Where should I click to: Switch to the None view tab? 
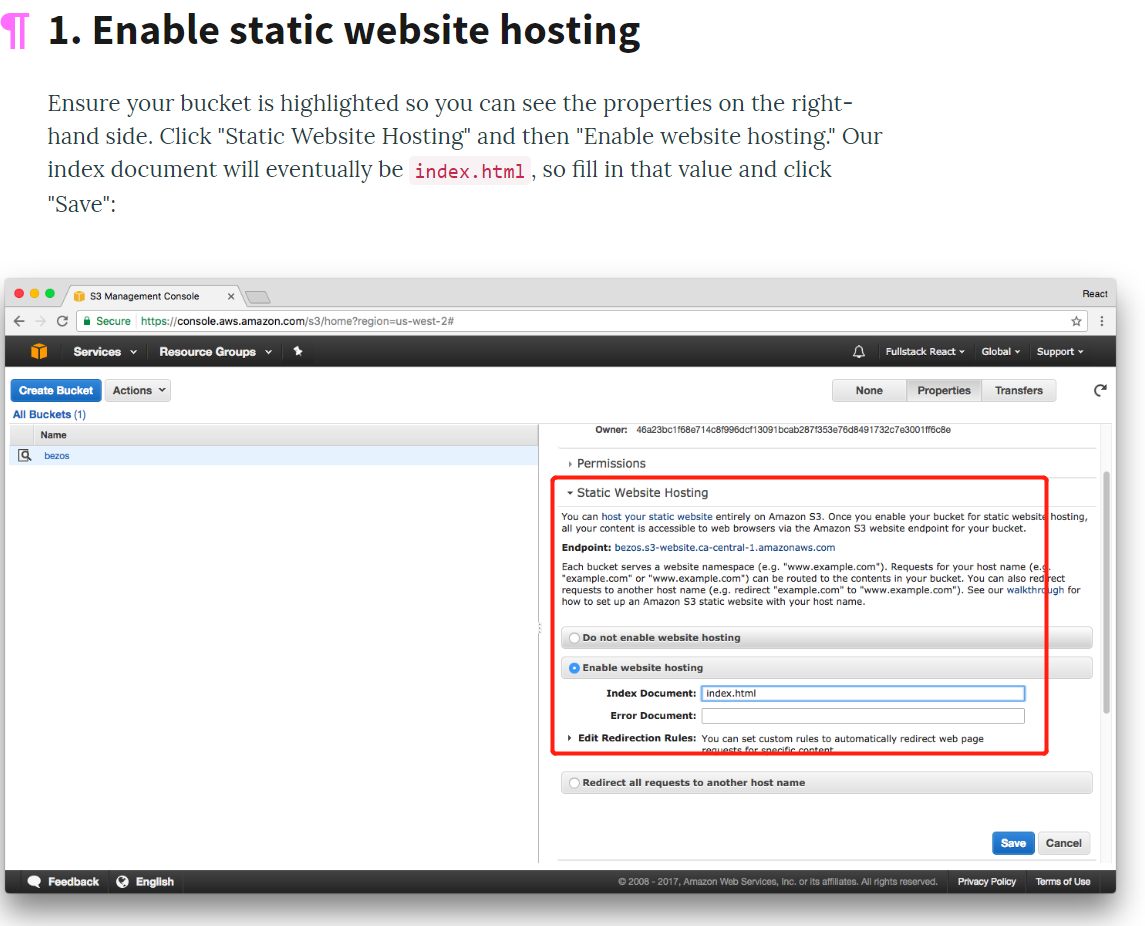[x=869, y=391]
